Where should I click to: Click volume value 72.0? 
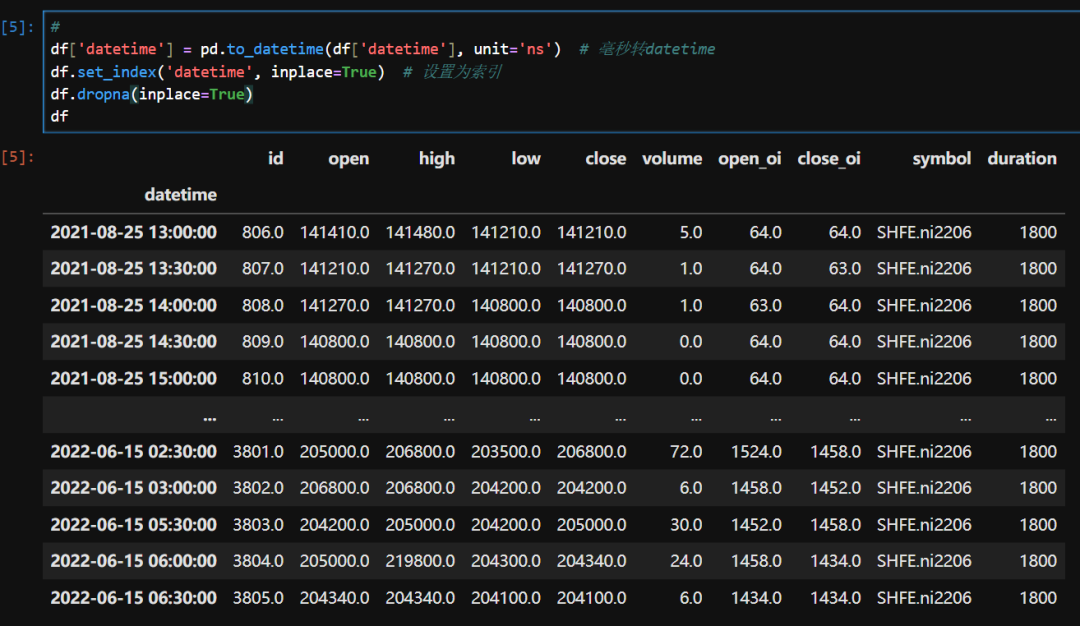point(686,452)
